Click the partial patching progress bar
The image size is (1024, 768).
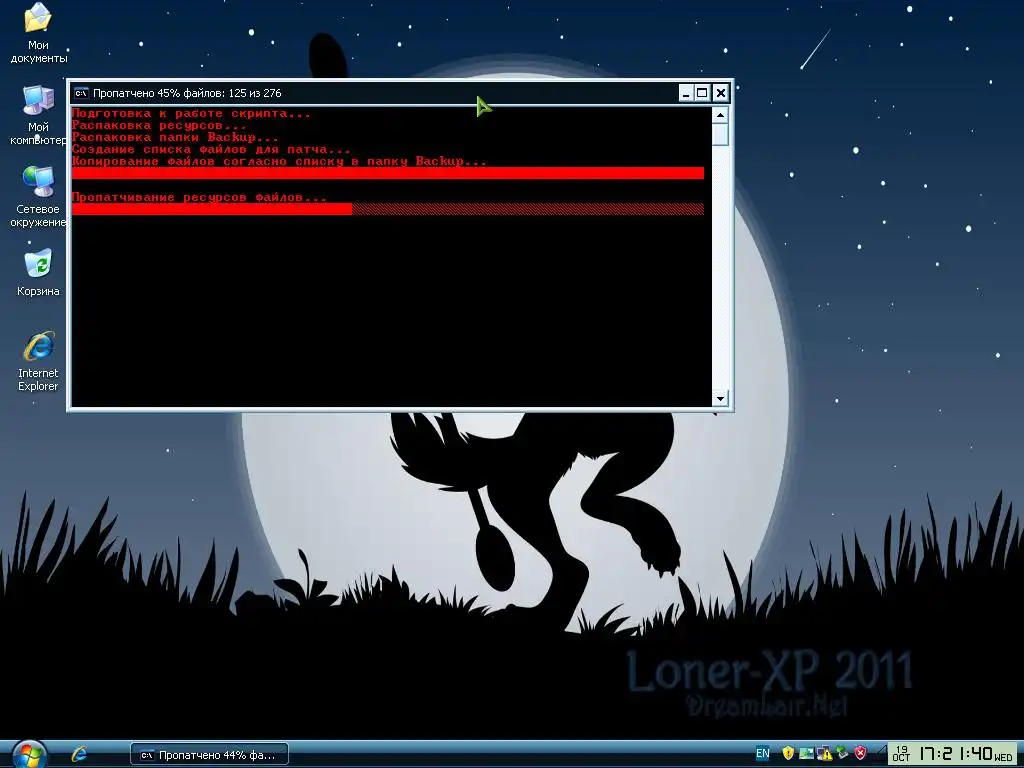click(x=388, y=209)
